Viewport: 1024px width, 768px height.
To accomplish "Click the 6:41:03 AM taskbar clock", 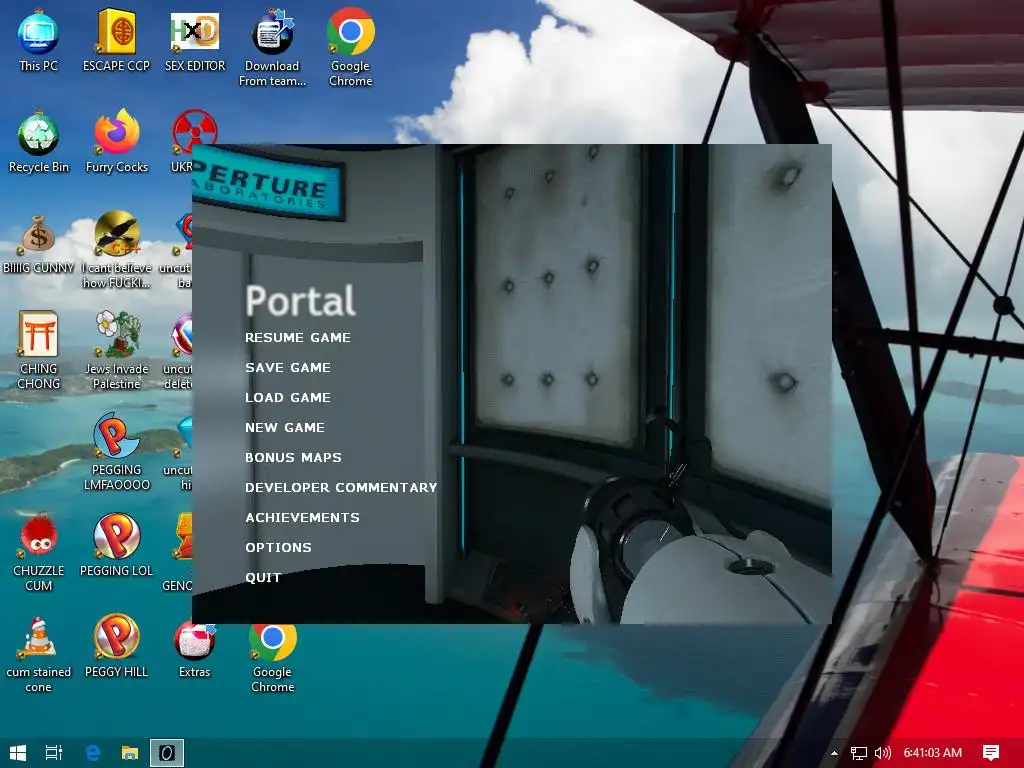I will tap(933, 753).
